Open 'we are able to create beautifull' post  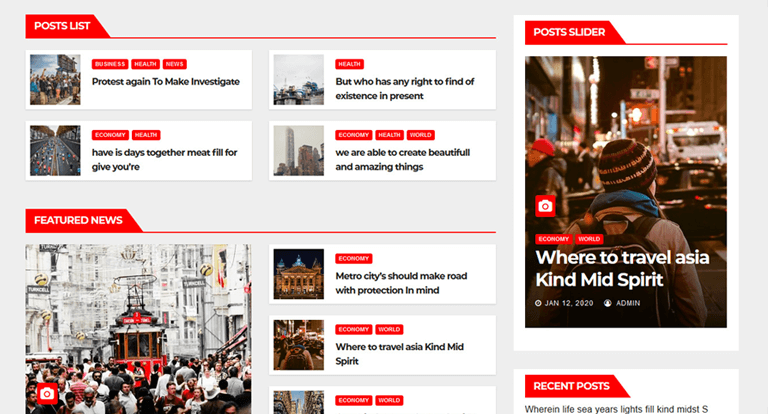click(403, 160)
